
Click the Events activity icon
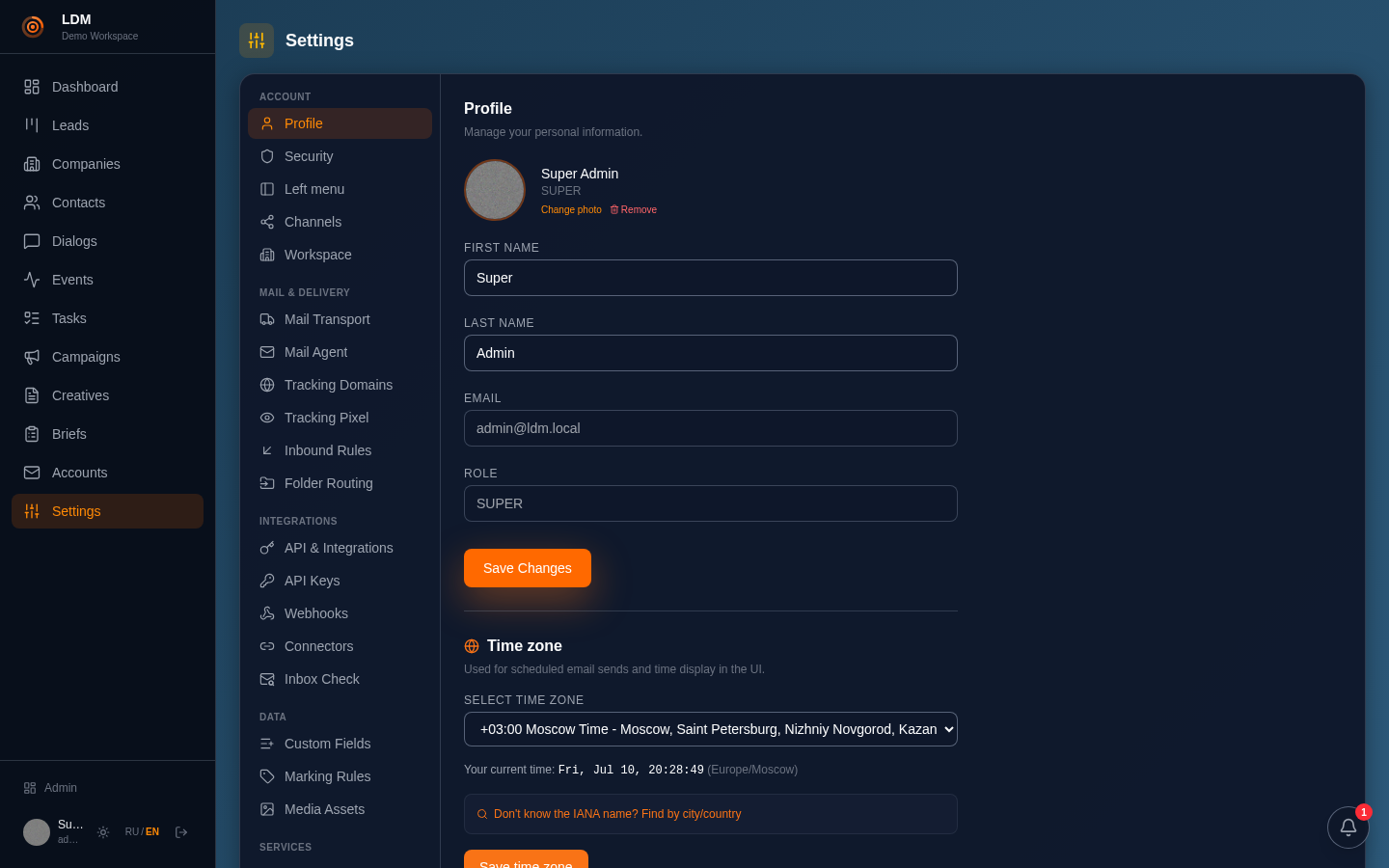pyautogui.click(x=32, y=280)
